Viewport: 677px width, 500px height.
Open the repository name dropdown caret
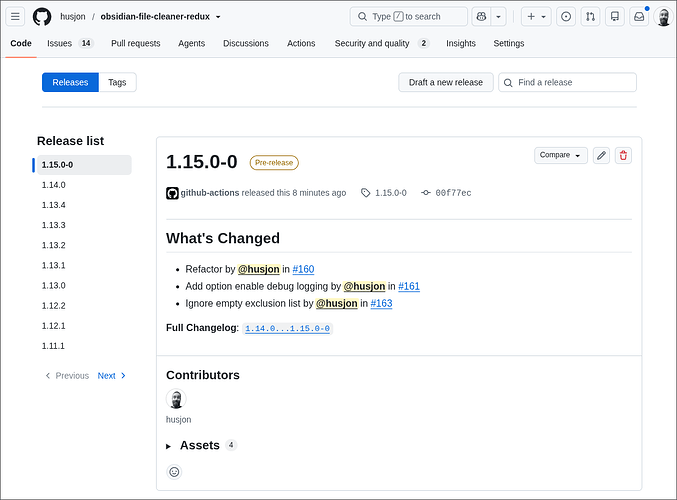tap(218, 17)
